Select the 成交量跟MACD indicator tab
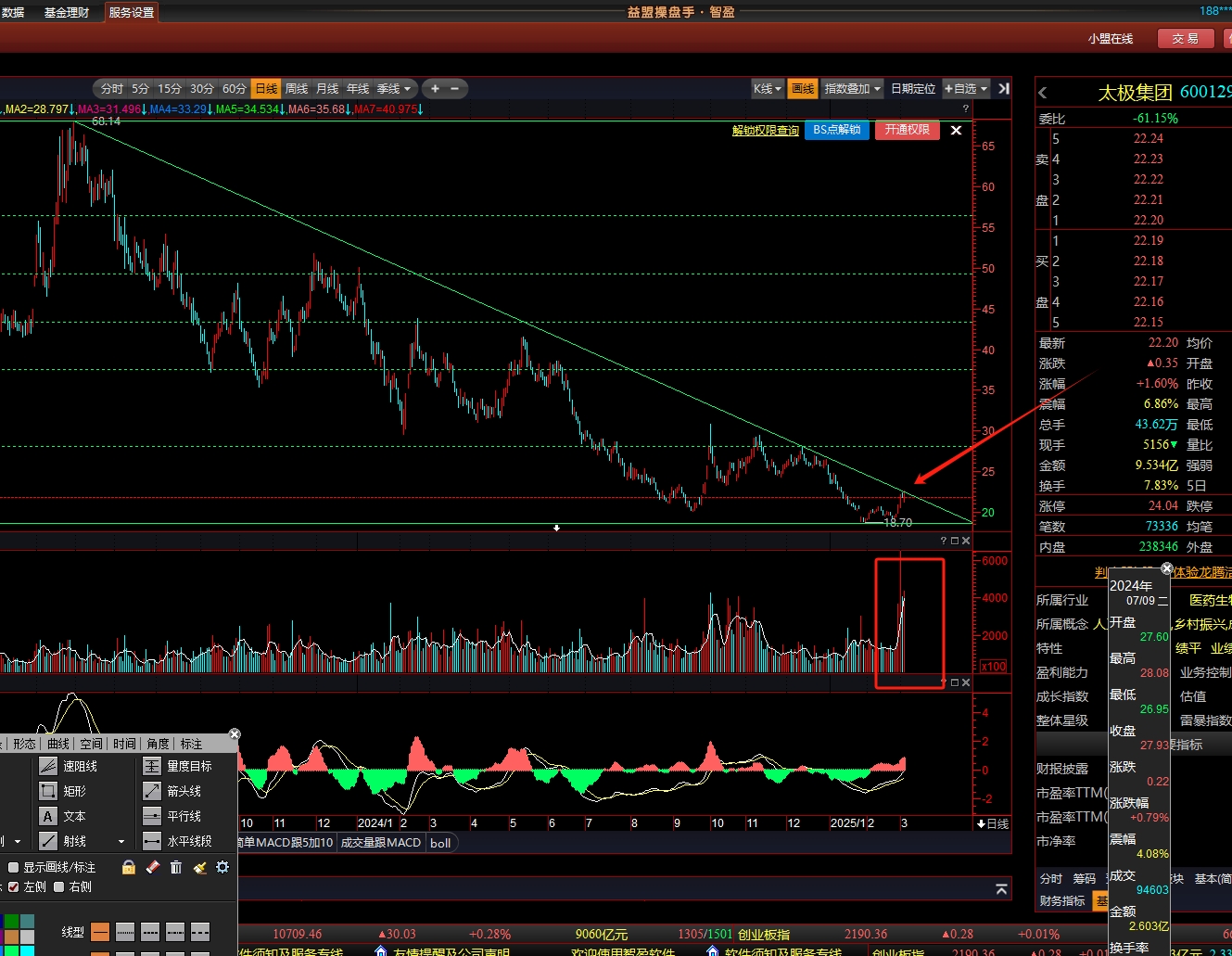This screenshot has height=956, width=1232. [x=381, y=843]
